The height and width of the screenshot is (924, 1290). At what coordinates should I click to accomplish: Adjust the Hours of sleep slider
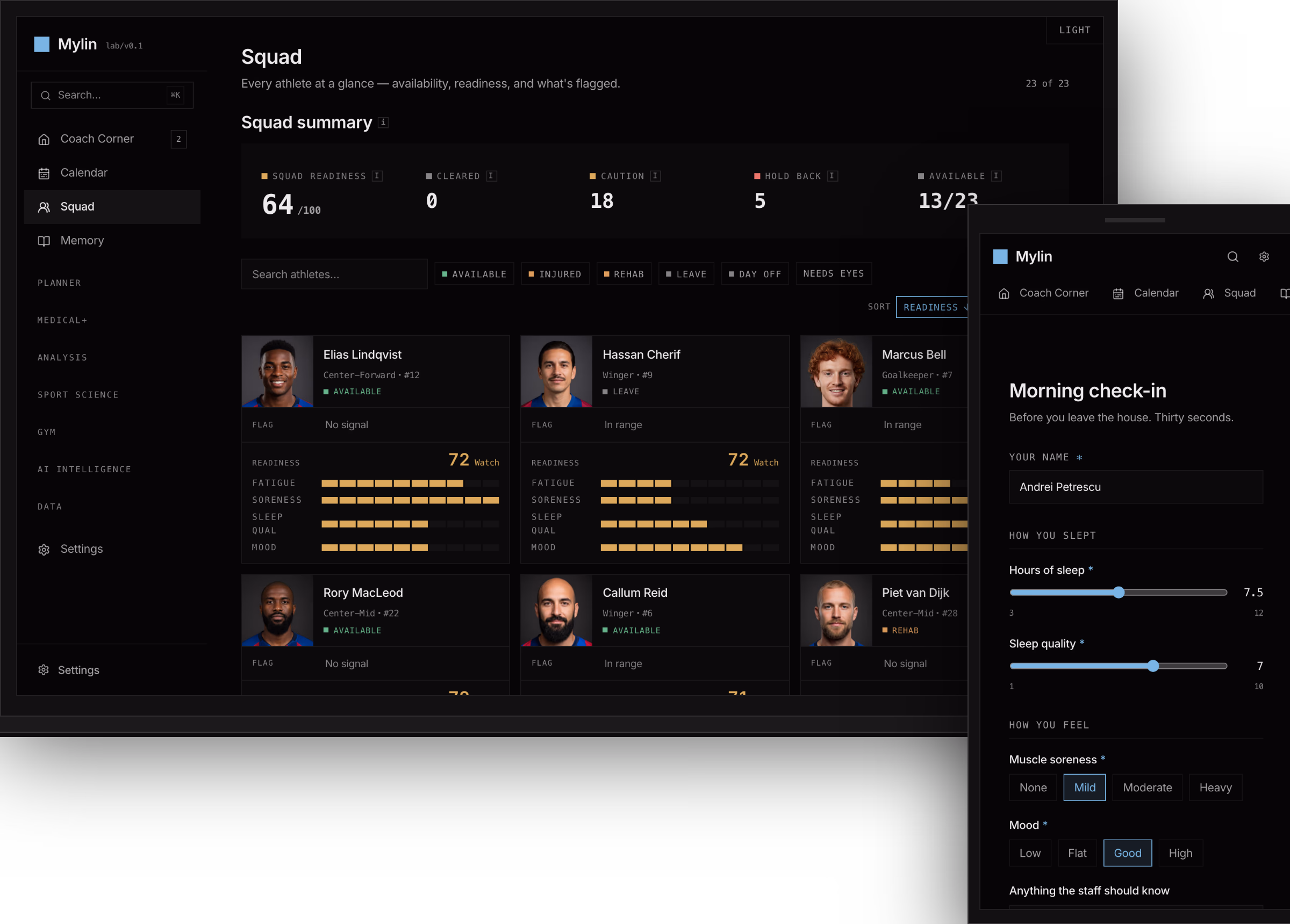coord(1118,593)
